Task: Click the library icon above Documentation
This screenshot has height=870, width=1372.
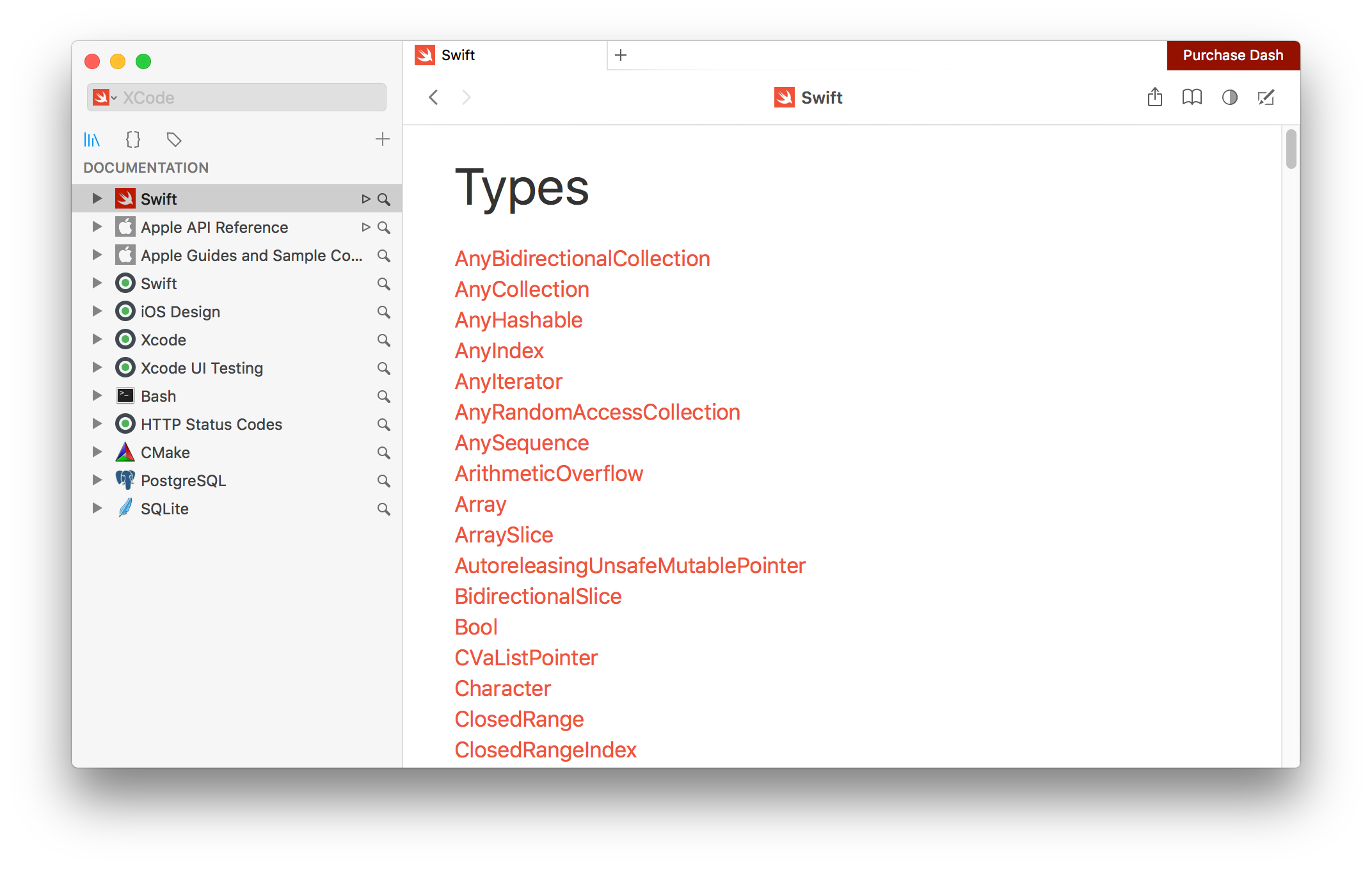Action: 92,139
